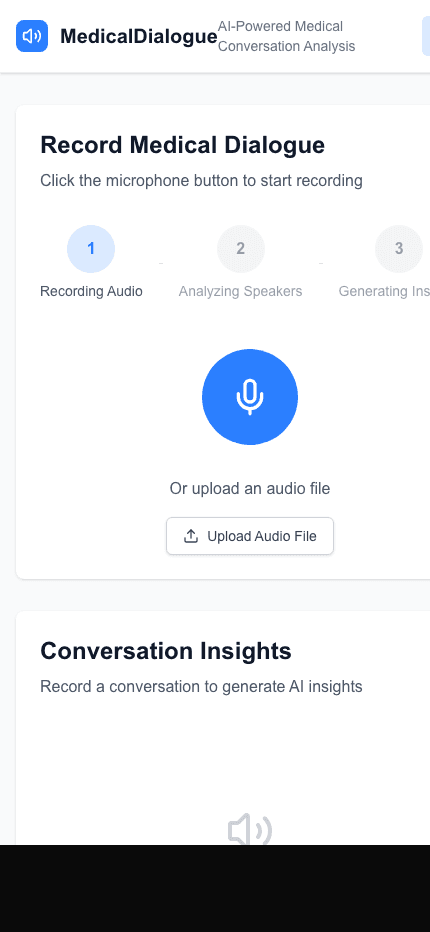The width and height of the screenshot is (430, 932).
Task: Select step 1 circle in progress tracker
Action: point(91,248)
